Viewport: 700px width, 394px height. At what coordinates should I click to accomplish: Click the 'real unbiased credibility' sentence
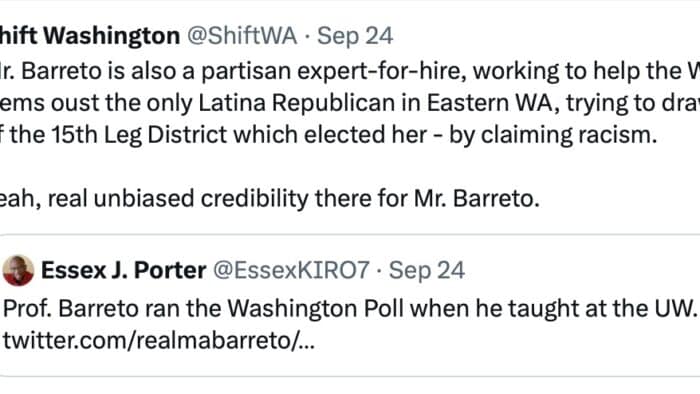tap(270, 199)
